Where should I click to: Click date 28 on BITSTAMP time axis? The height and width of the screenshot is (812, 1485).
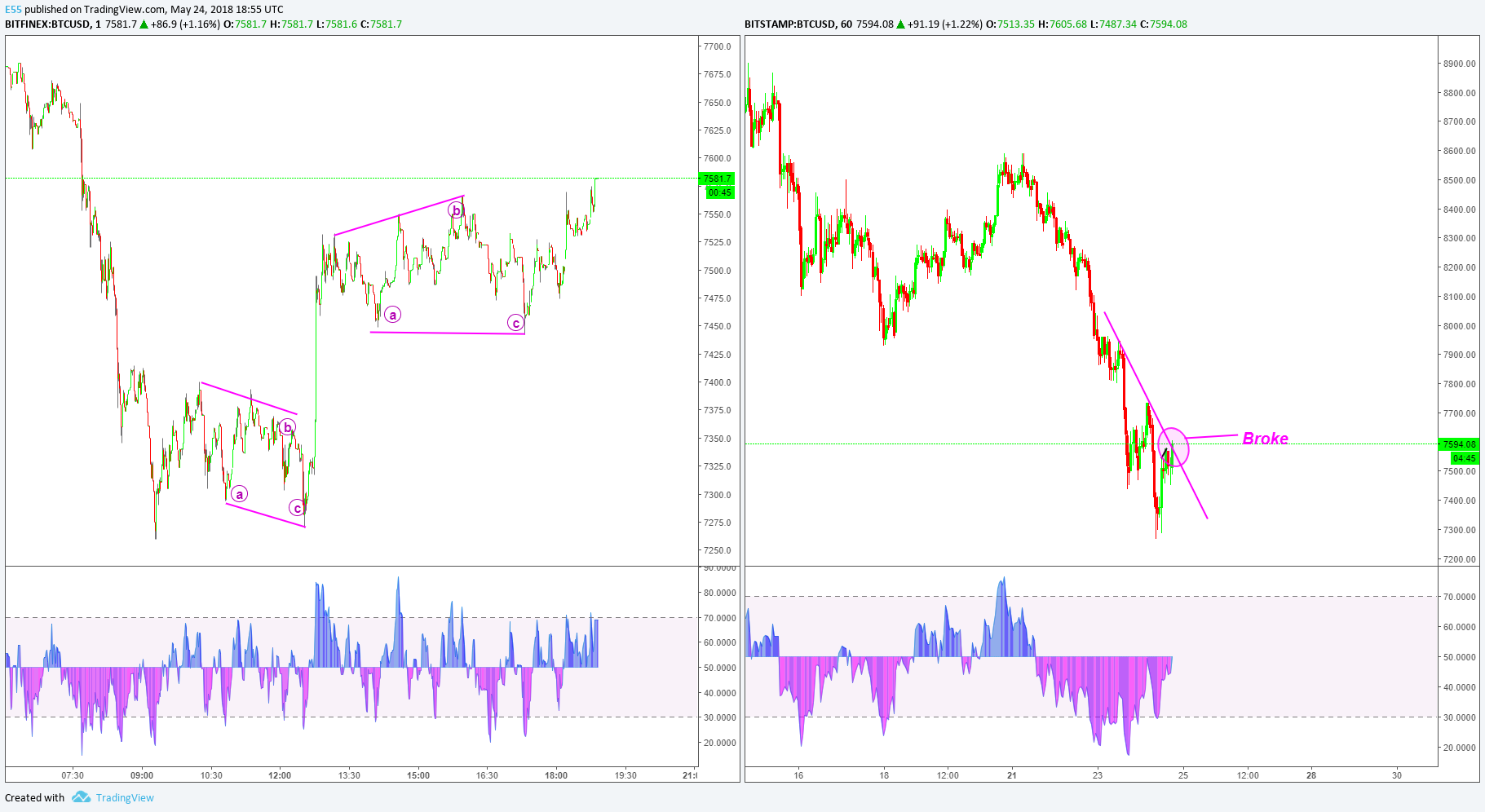point(1311,775)
